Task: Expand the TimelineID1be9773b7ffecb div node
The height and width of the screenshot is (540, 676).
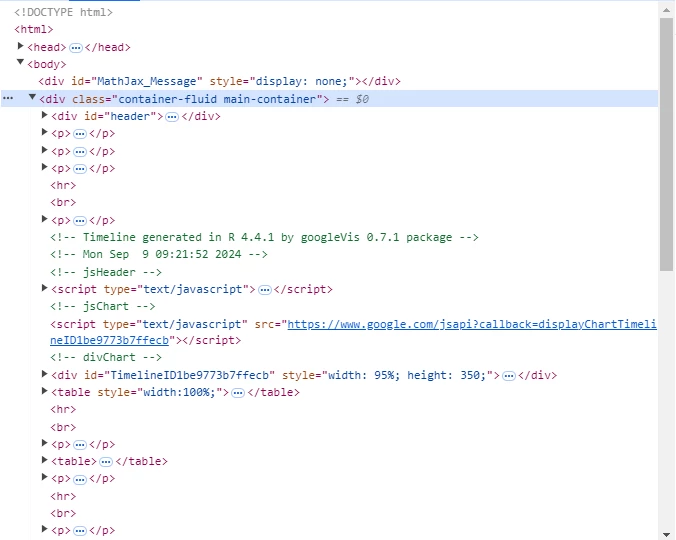Action: [x=44, y=374]
